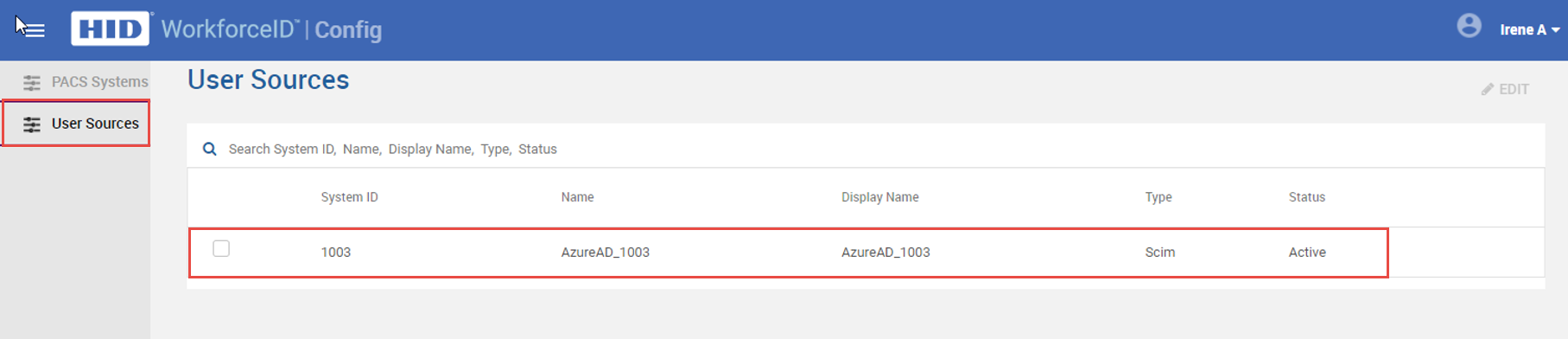Image resolution: width=1568 pixels, height=339 pixels.
Task: Sort by the System ID column header
Action: coord(349,197)
